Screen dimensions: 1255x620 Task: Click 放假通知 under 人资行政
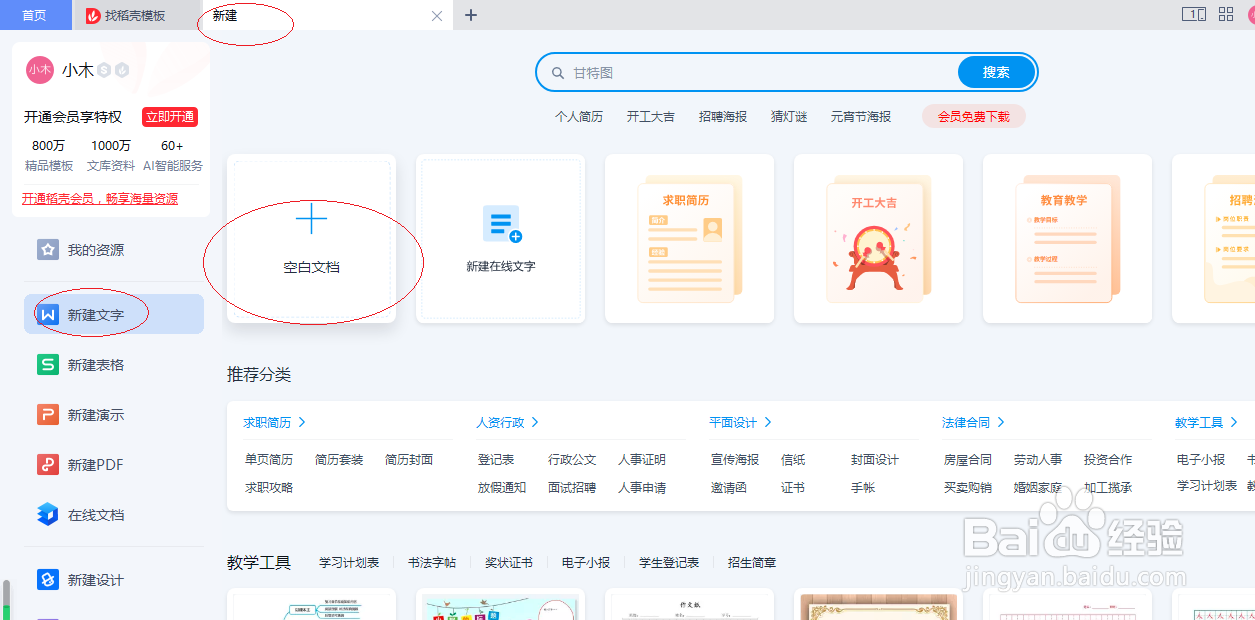tap(502, 488)
